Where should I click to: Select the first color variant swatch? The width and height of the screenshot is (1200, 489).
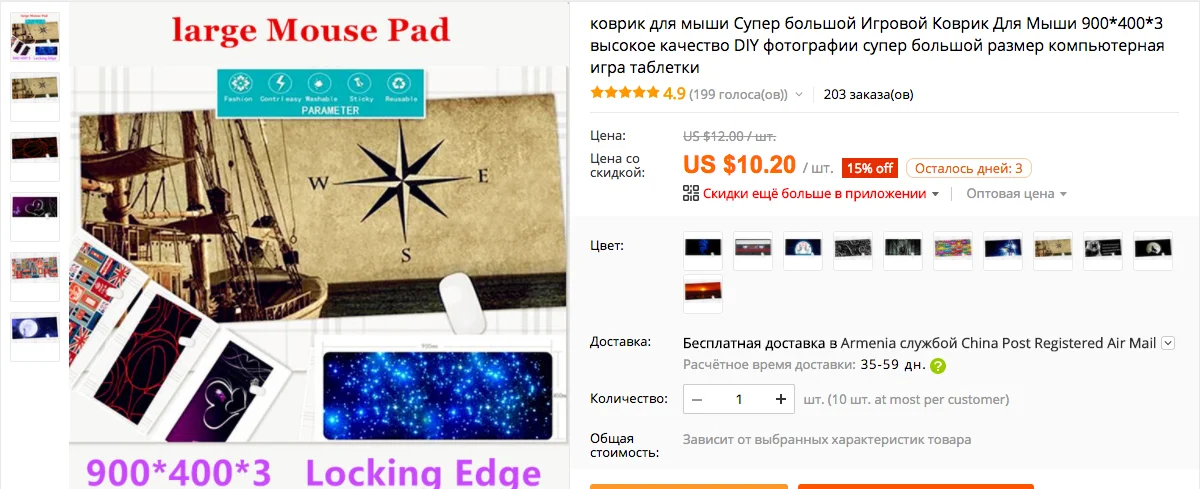703,251
